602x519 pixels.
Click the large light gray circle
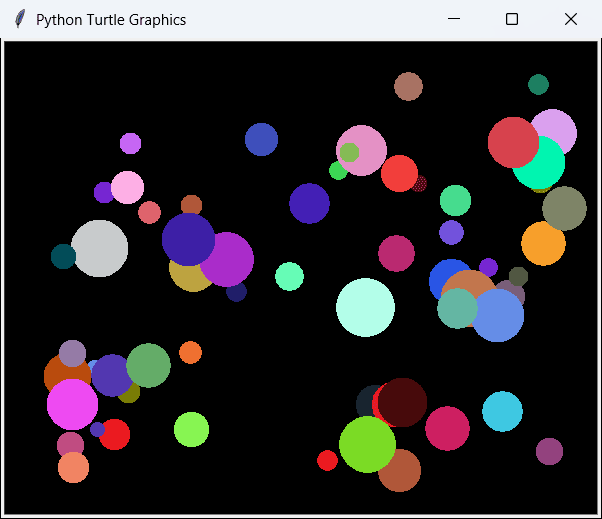pos(99,248)
